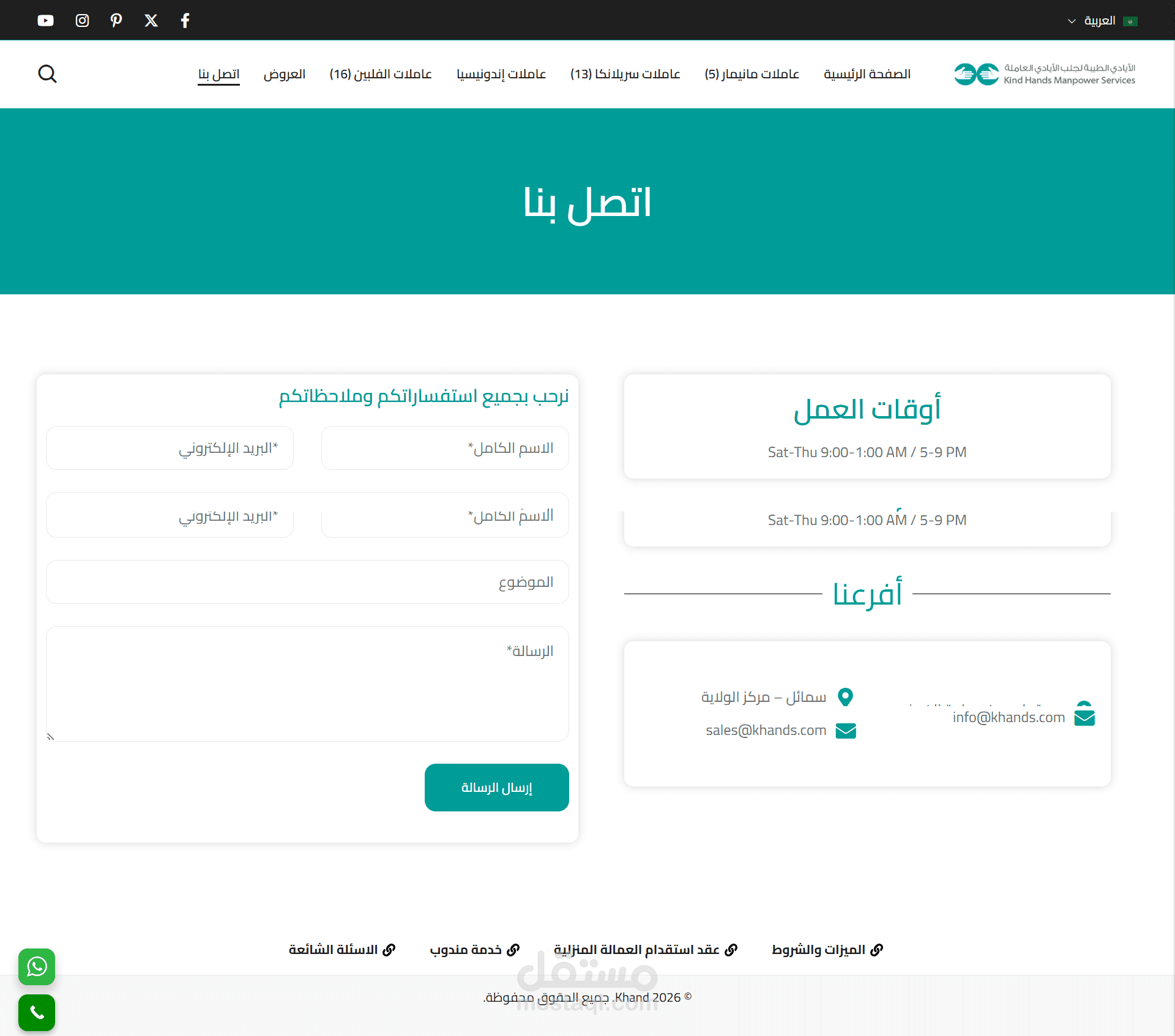This screenshot has height=1036, width=1175.
Task: Open the Pinterest social icon
Action: pos(116,21)
